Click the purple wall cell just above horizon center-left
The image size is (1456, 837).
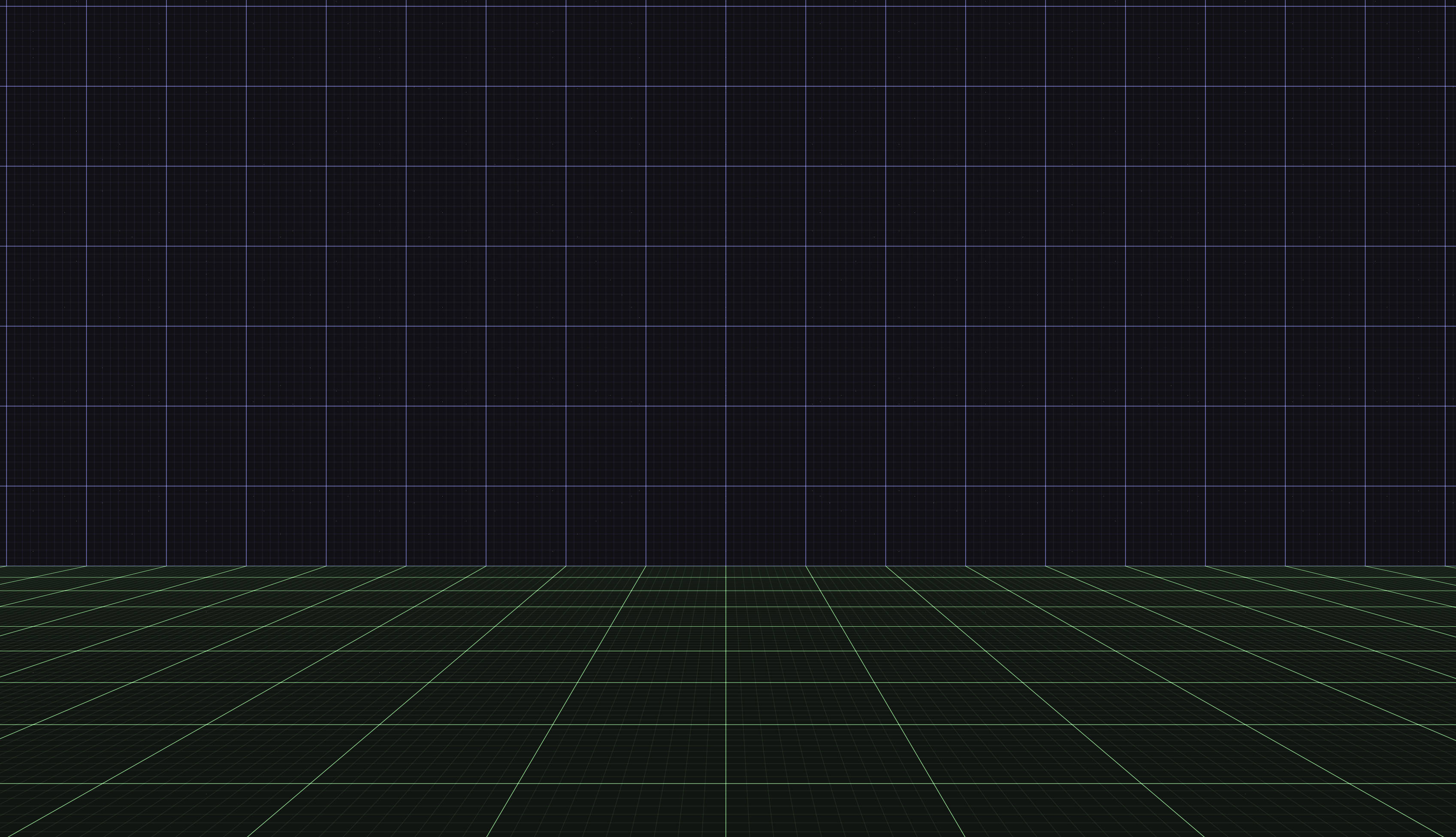tap(686, 526)
